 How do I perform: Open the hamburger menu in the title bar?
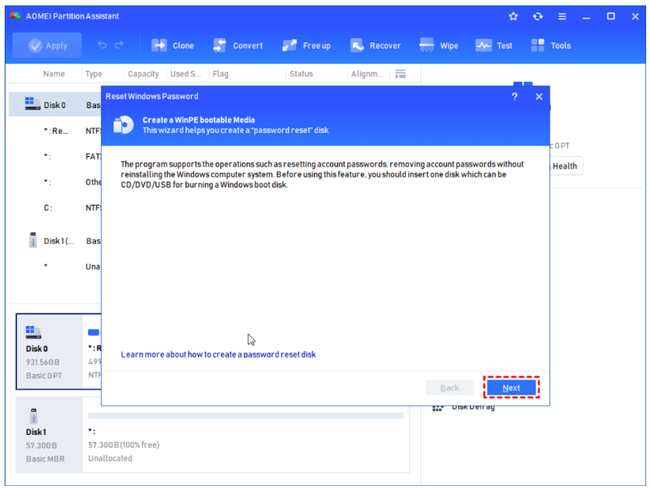tap(562, 16)
